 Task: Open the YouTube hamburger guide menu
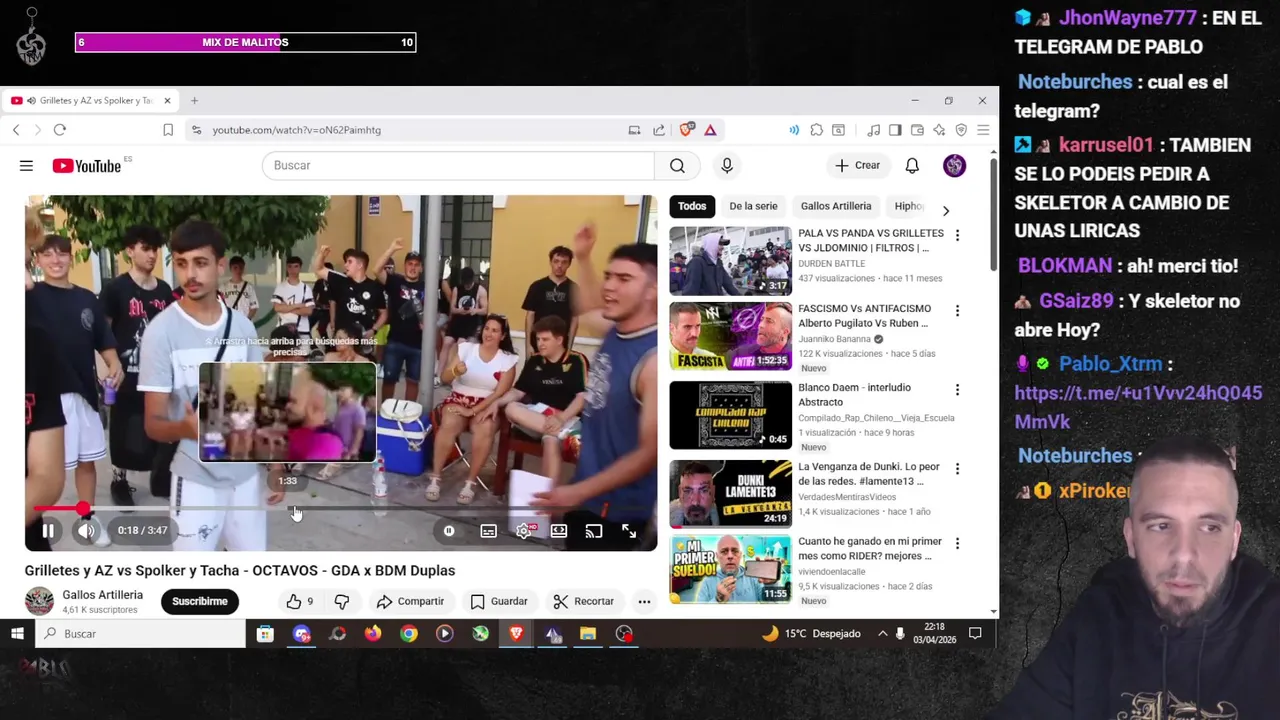(x=26, y=166)
